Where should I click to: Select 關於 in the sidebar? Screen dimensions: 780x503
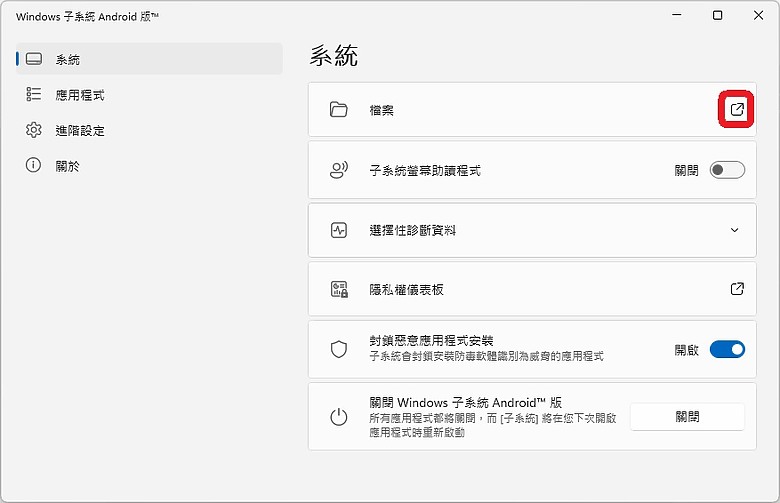149,166
